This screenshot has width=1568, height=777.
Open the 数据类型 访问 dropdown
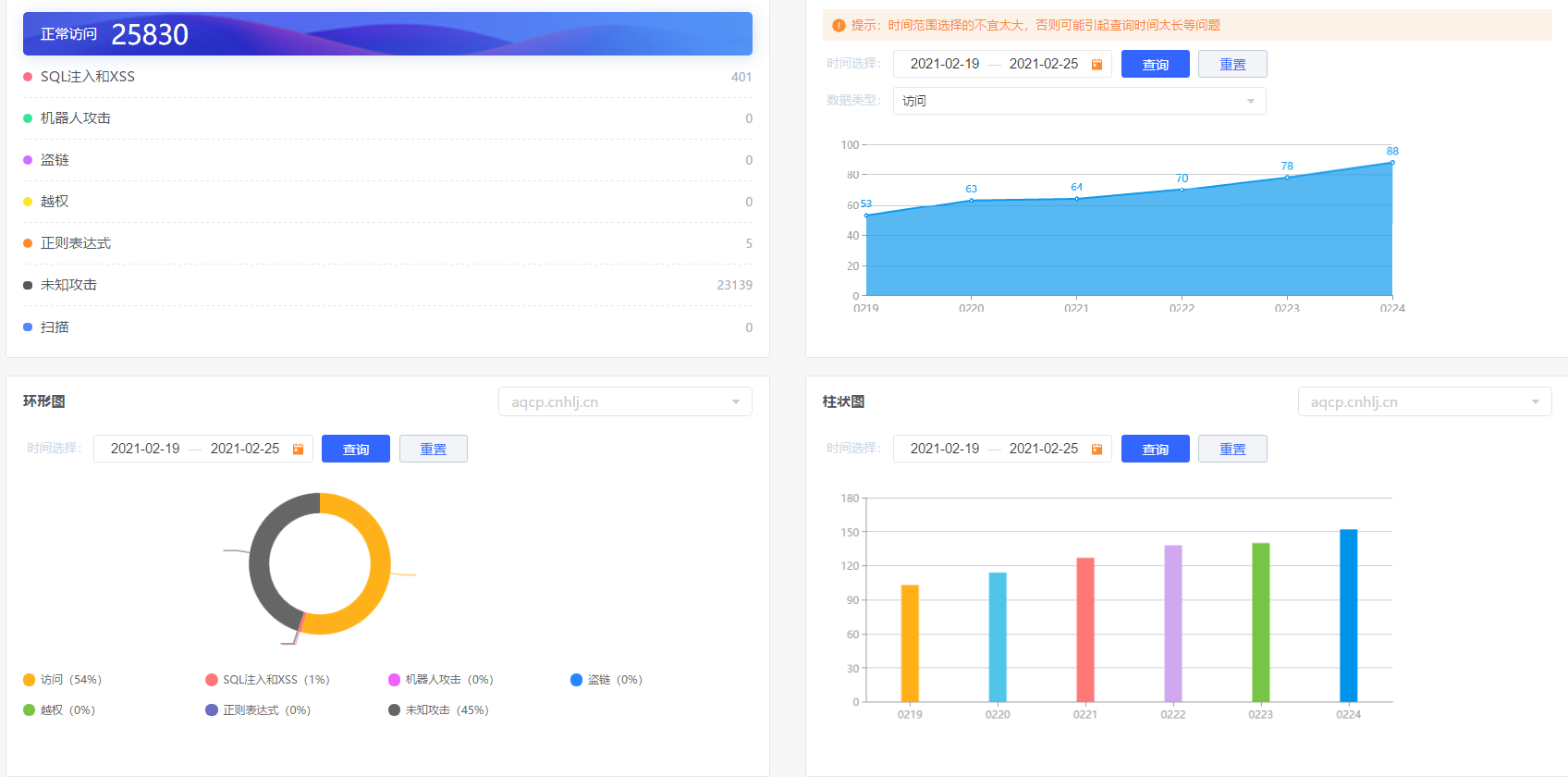(x=1078, y=101)
